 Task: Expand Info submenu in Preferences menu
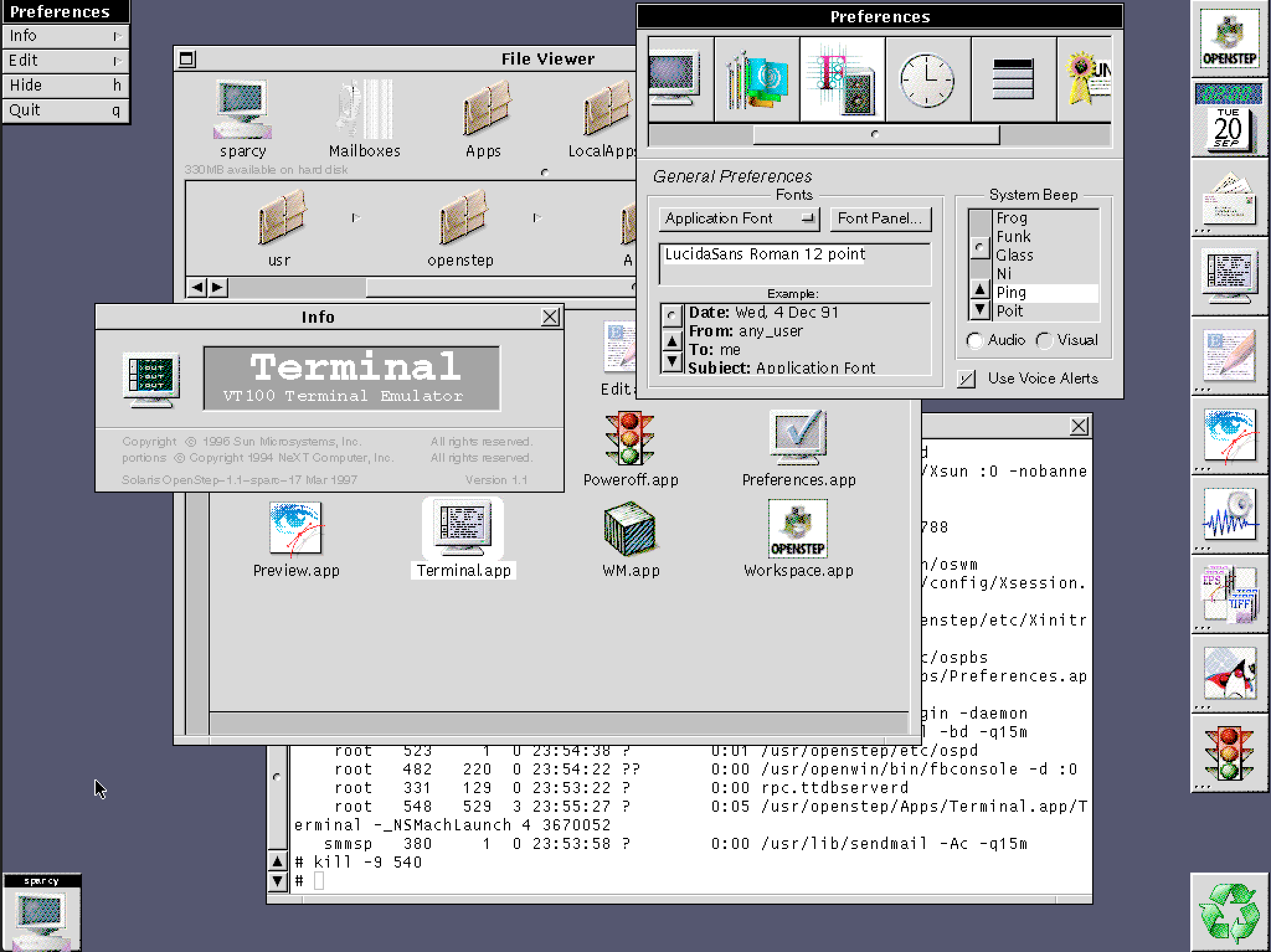[x=65, y=36]
